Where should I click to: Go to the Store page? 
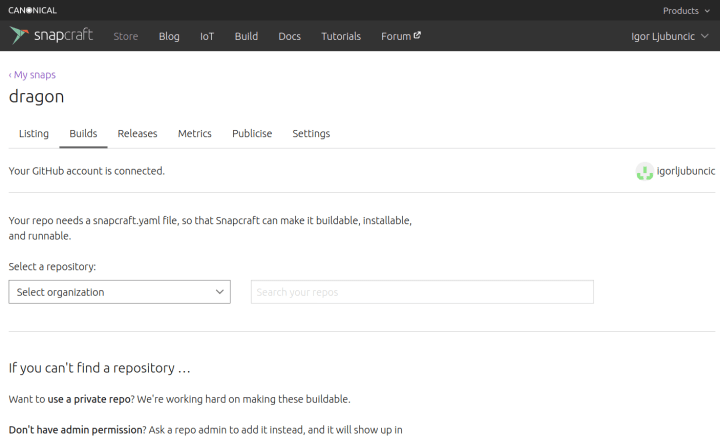tap(126, 36)
